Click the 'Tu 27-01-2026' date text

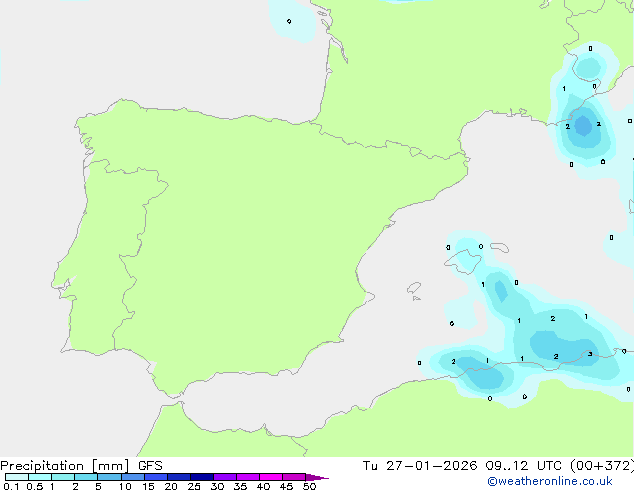click(x=420, y=466)
